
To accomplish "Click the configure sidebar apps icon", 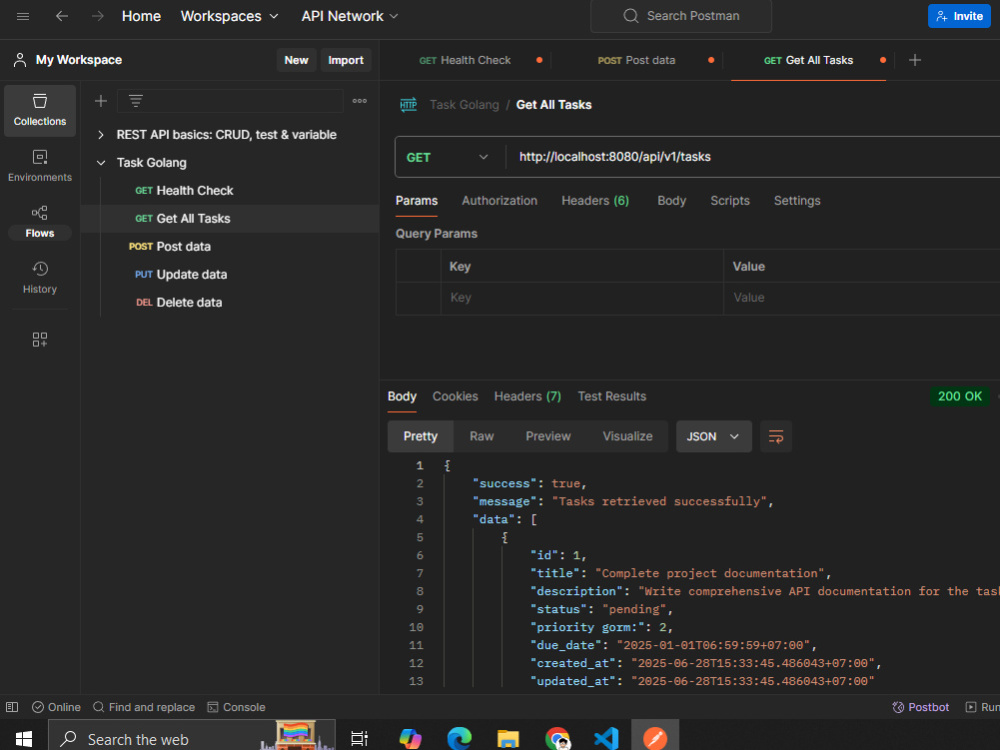I will 40,339.
